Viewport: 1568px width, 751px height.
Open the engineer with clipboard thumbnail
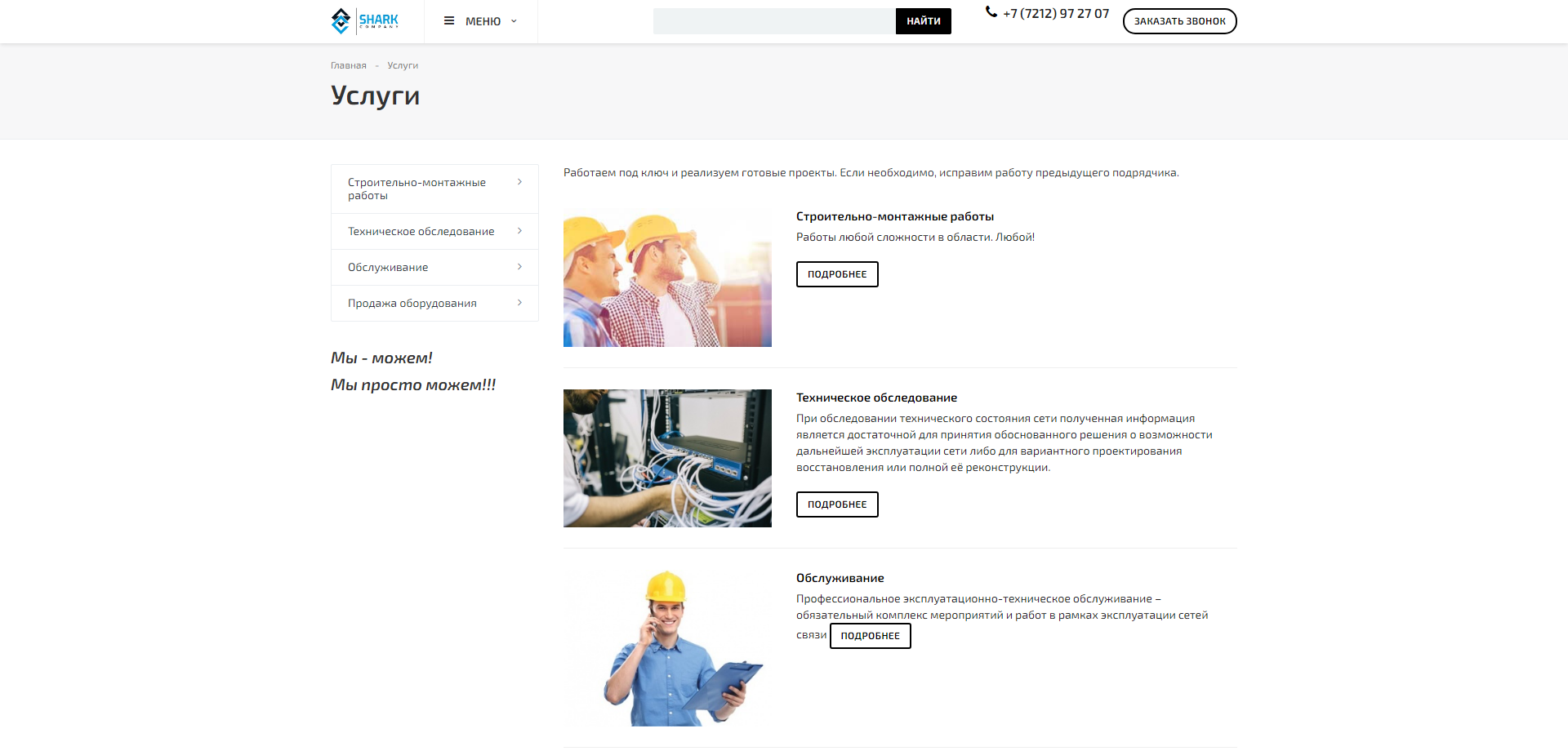click(x=667, y=648)
